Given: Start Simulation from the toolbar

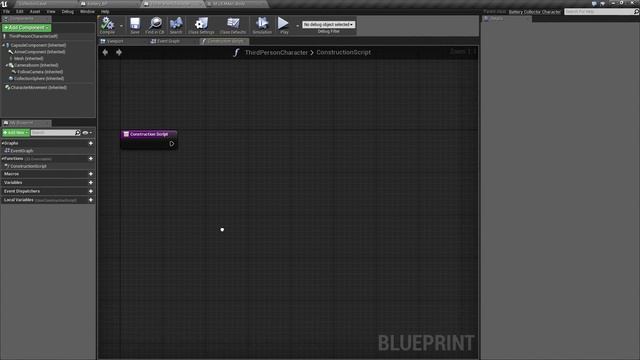Looking at the screenshot, I should (x=262, y=25).
